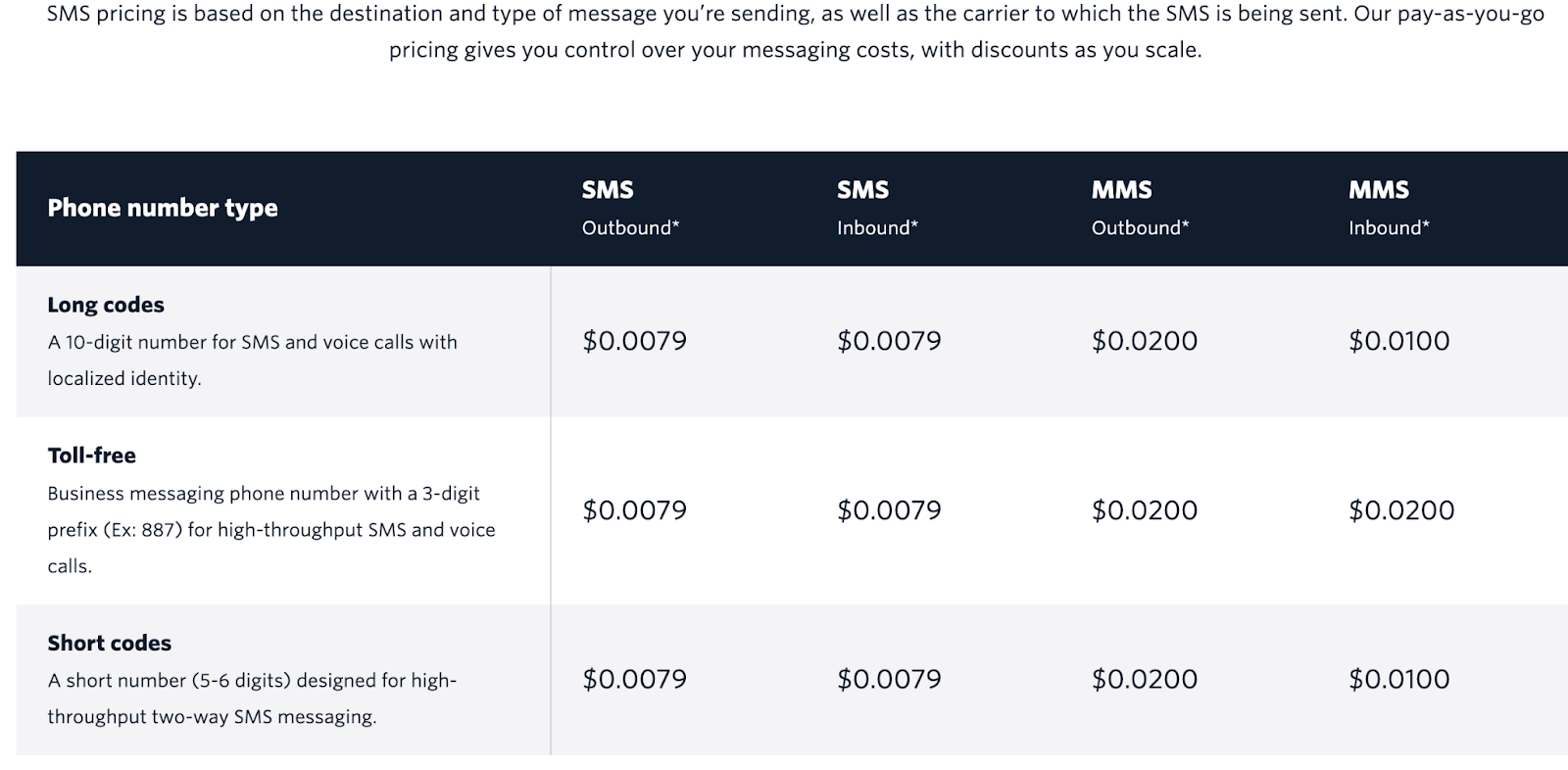The width and height of the screenshot is (1568, 770).
Task: Click the Long codes MMS Outbound price
Action: click(x=1145, y=341)
